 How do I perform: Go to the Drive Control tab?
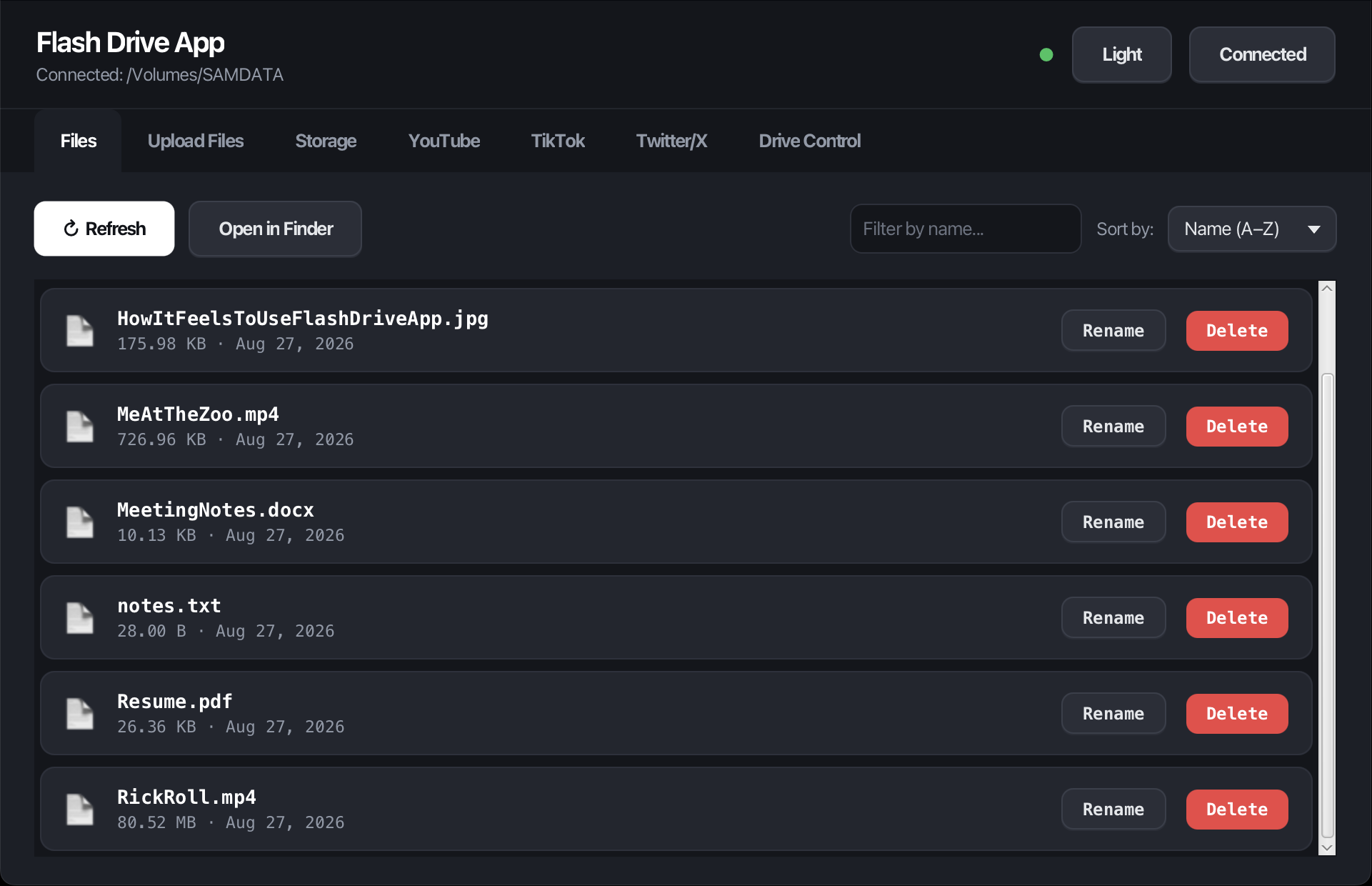[809, 141]
